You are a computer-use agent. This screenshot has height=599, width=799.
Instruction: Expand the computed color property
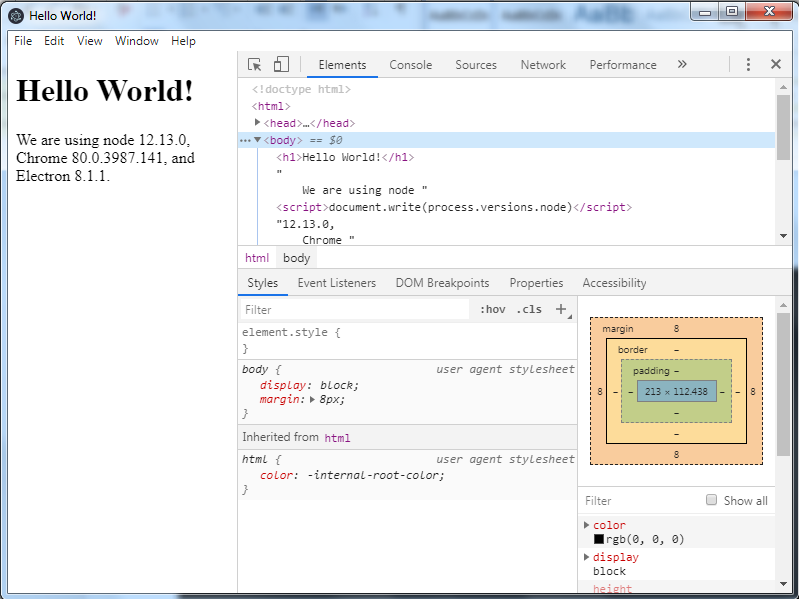(x=587, y=525)
